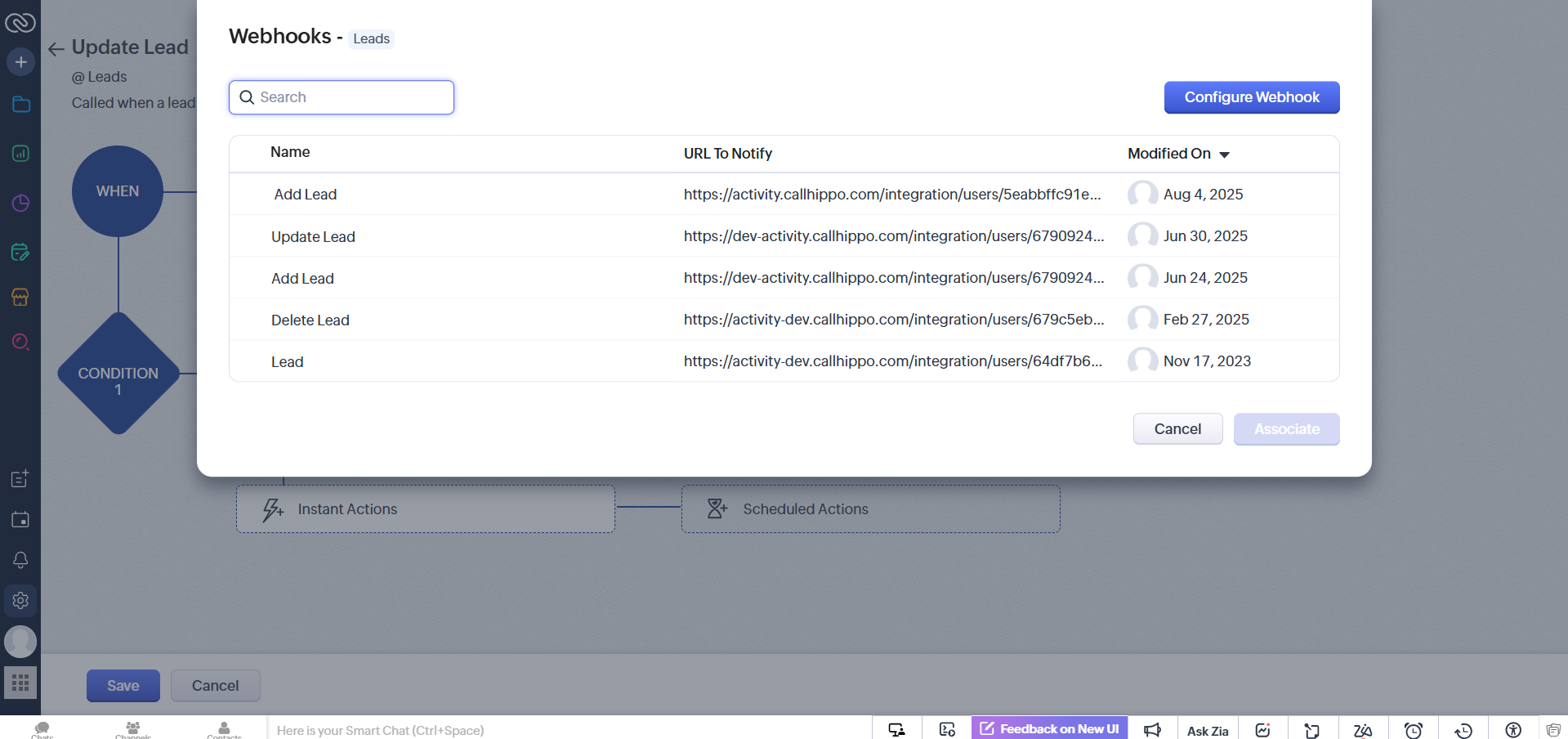Click the URL ending 679c5eb...
1568x739 pixels.
point(894,320)
